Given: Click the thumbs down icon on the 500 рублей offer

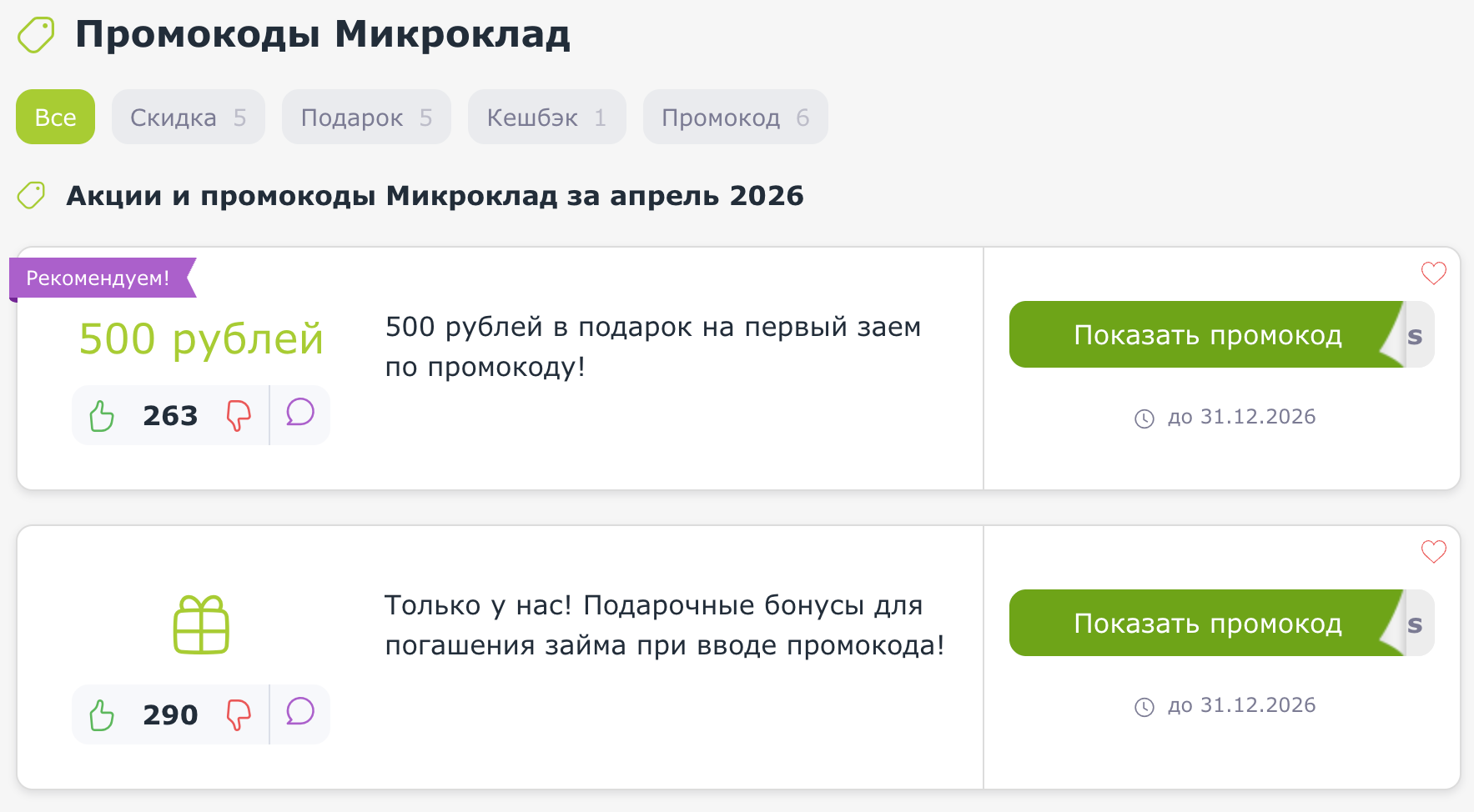Looking at the screenshot, I should coord(238,414).
